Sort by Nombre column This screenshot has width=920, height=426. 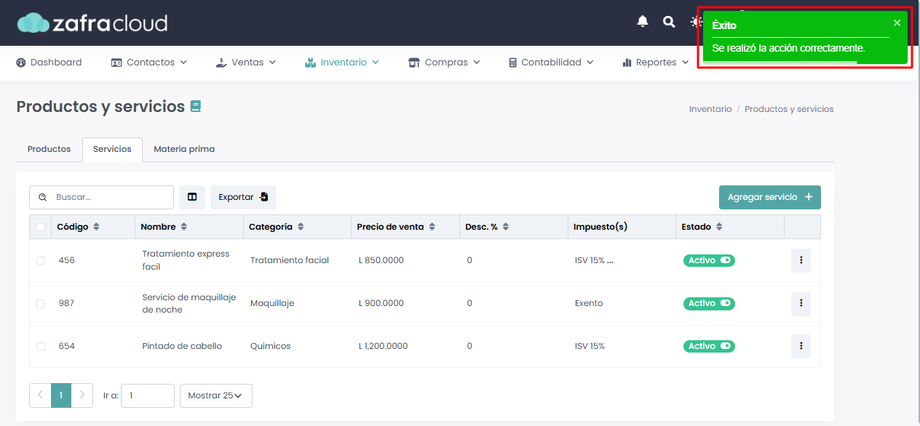[x=184, y=226]
